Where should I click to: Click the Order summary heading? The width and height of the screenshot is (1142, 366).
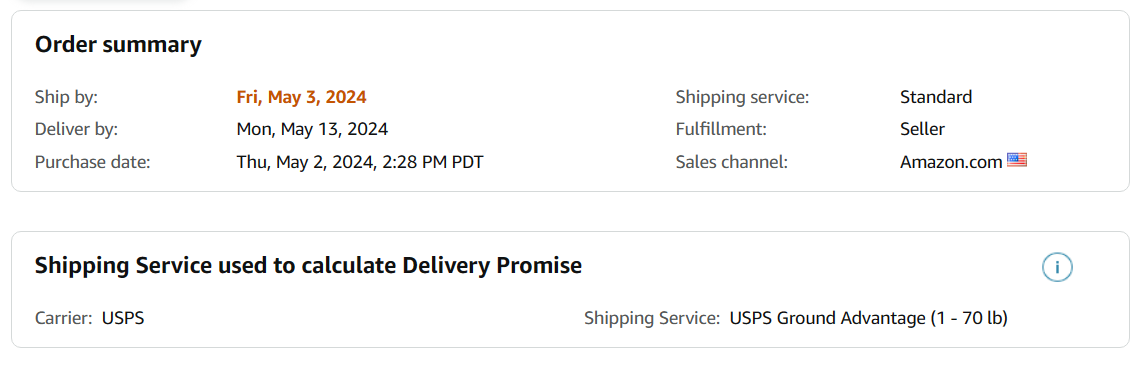pos(118,45)
